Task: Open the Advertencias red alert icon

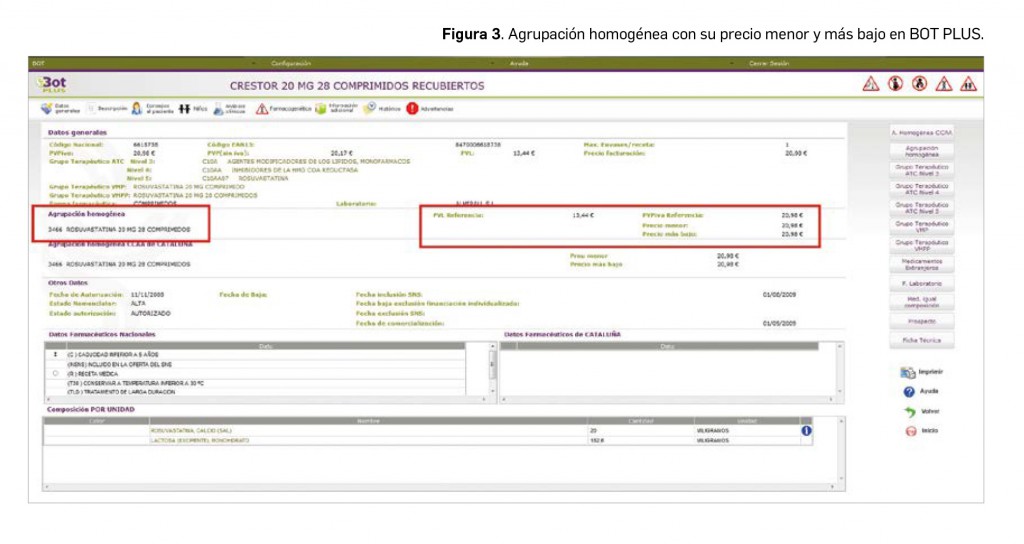Action: (412, 108)
